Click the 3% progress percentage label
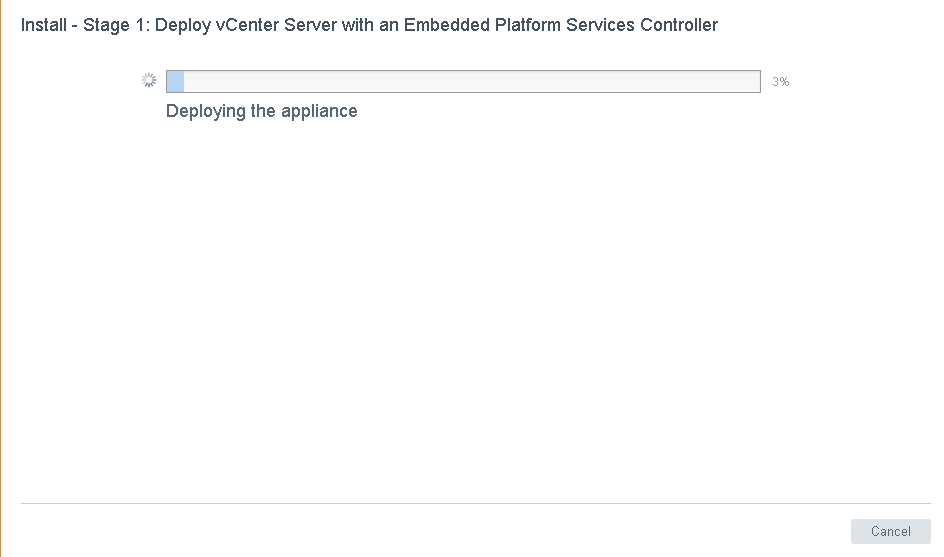The width and height of the screenshot is (944, 557). click(x=780, y=82)
